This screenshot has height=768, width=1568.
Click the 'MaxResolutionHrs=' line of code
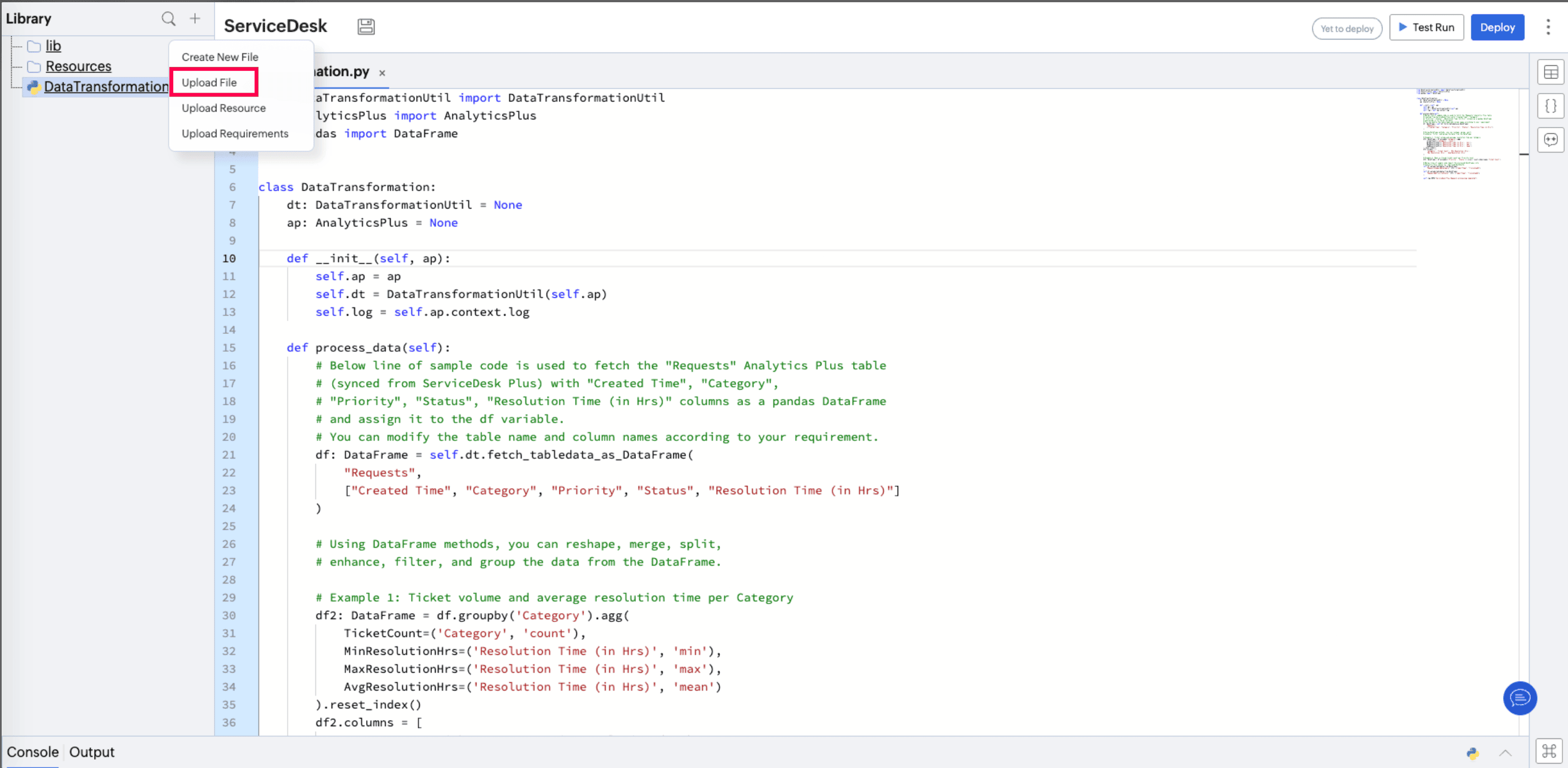click(x=533, y=669)
